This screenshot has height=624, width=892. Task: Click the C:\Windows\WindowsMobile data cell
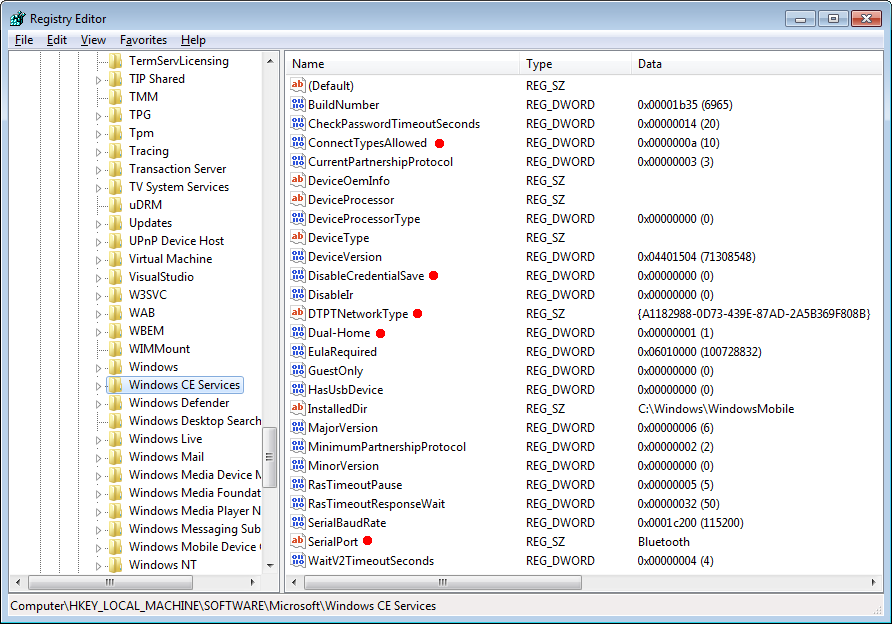coord(716,408)
